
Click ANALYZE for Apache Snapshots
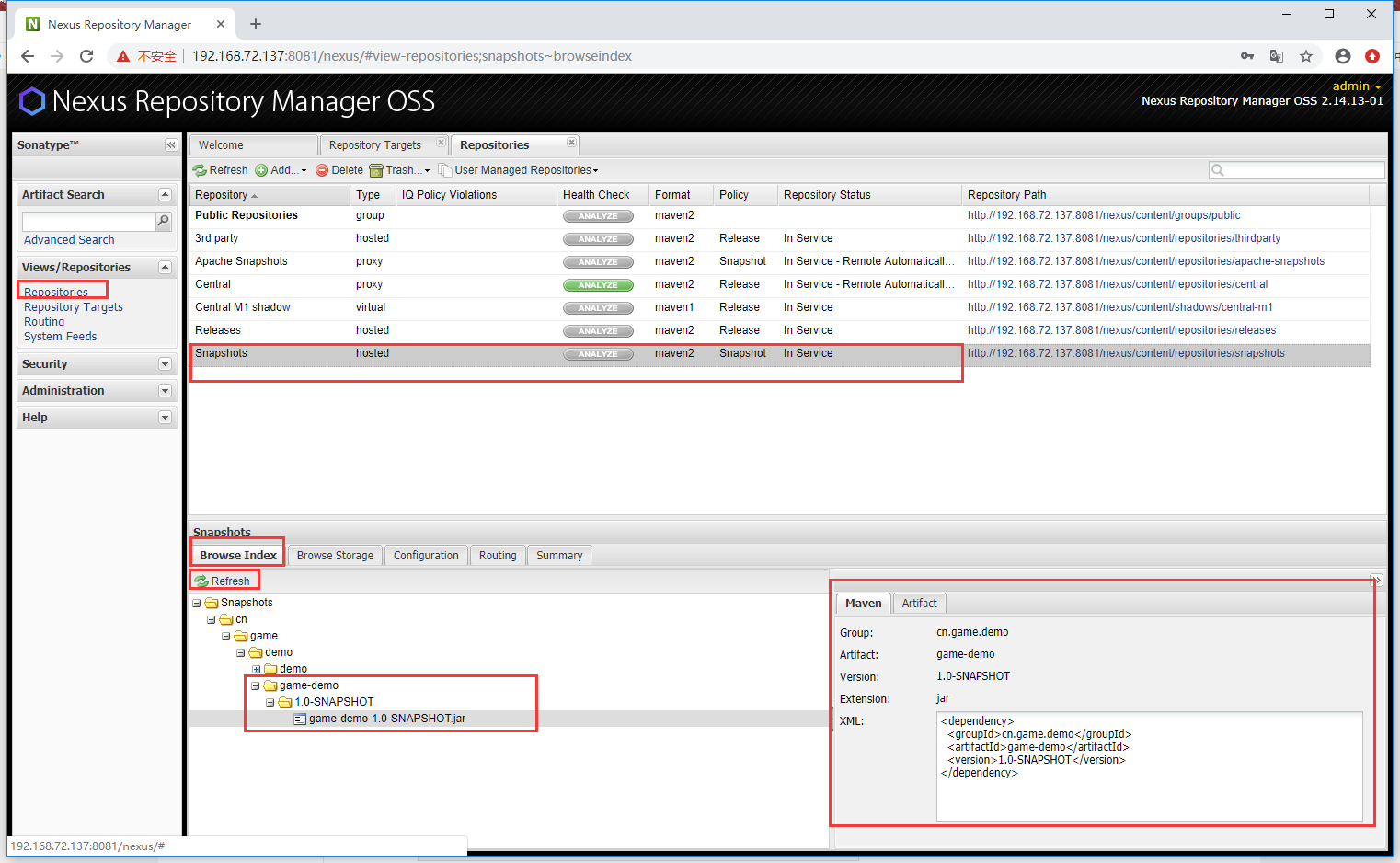point(598,262)
